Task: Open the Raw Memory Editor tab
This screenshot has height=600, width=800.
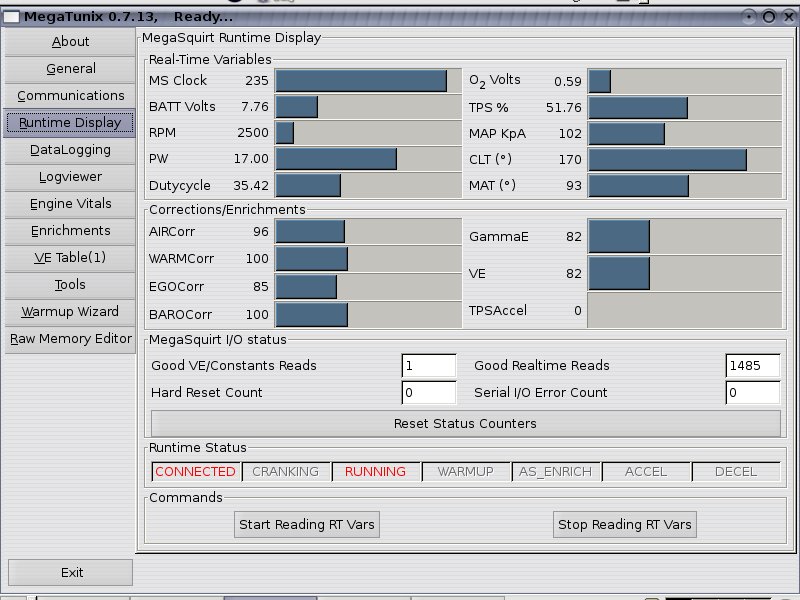Action: [70, 339]
